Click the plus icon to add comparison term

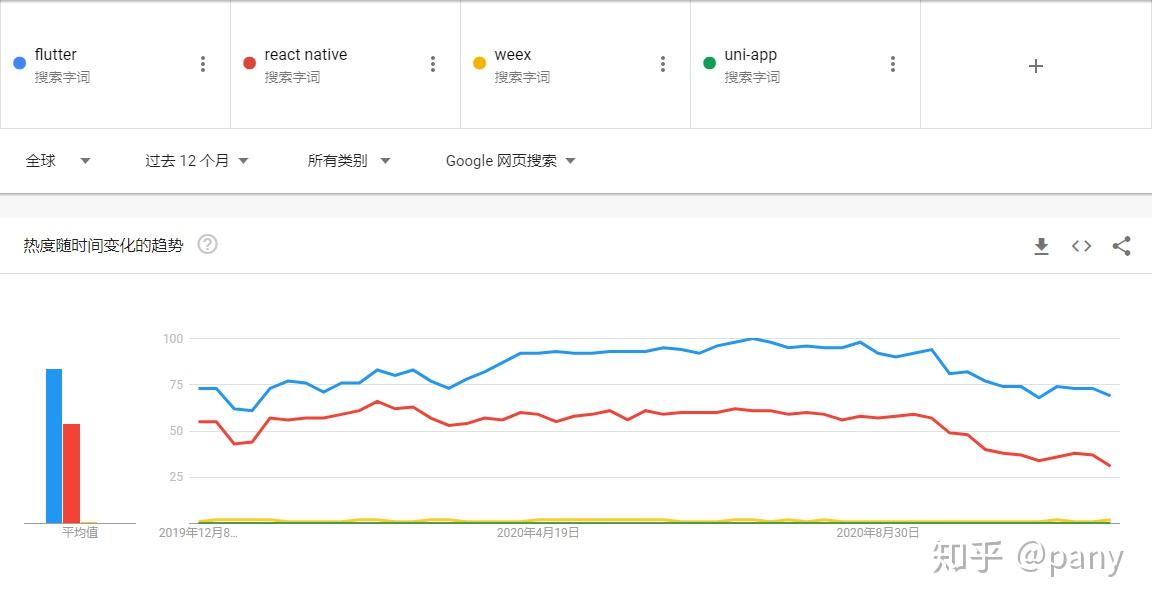coord(1035,66)
